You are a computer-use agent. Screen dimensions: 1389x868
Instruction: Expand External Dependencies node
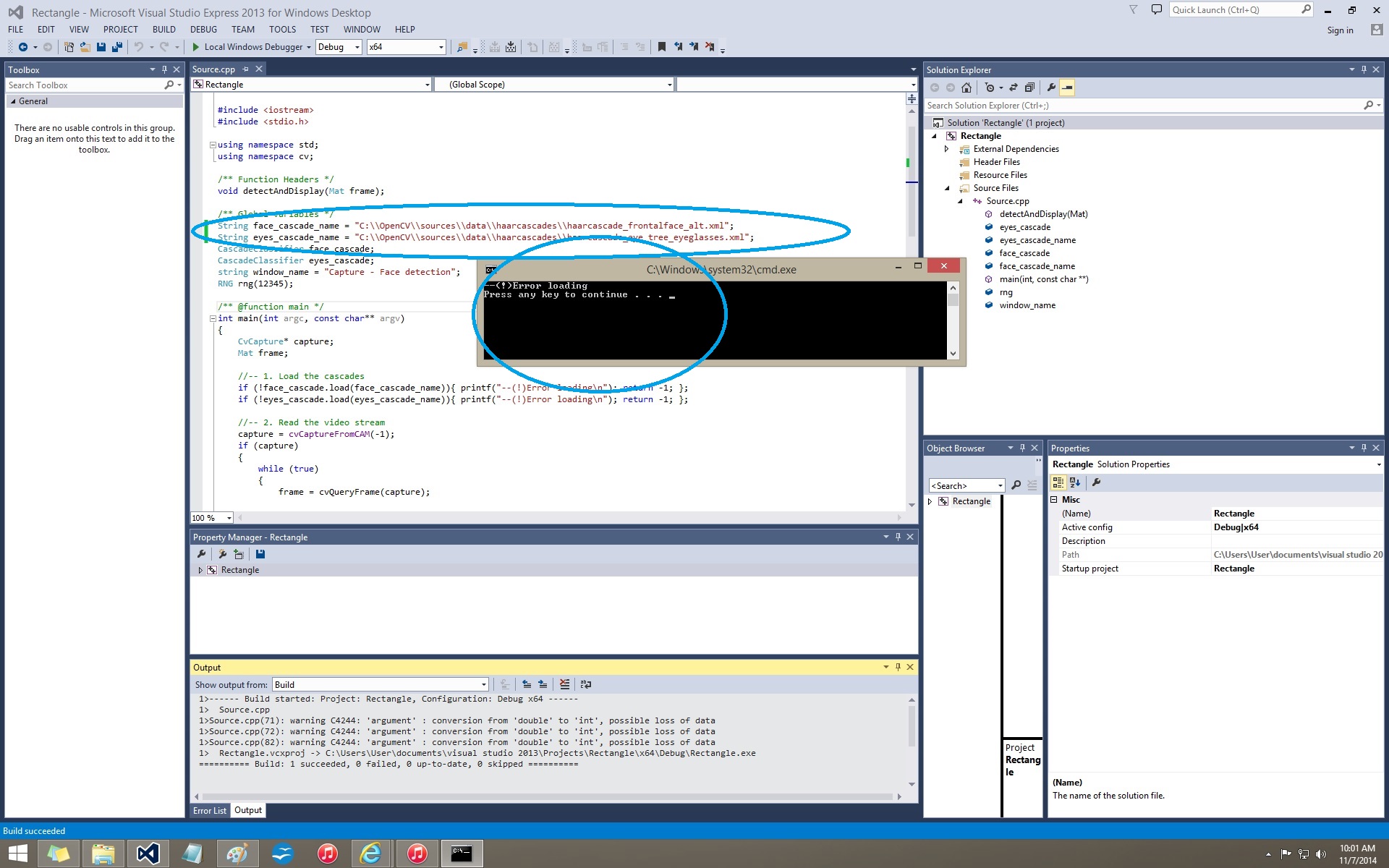tap(946, 149)
